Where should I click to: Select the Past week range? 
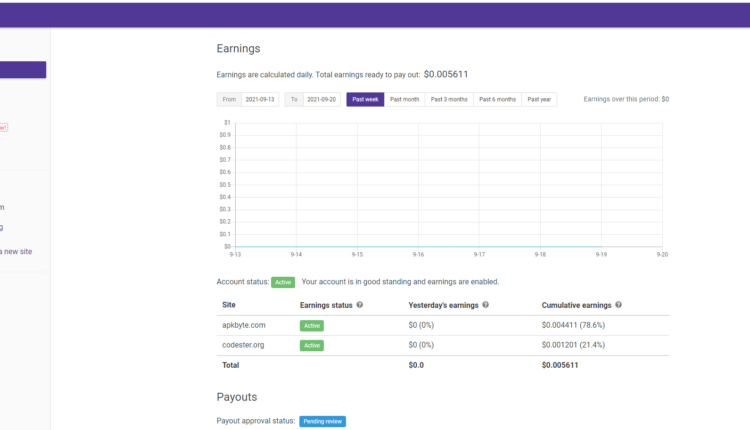[x=365, y=99]
